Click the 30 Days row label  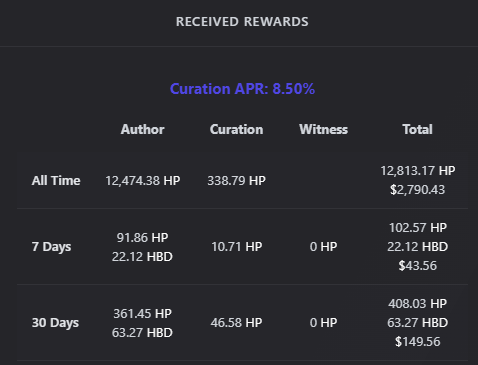click(55, 323)
